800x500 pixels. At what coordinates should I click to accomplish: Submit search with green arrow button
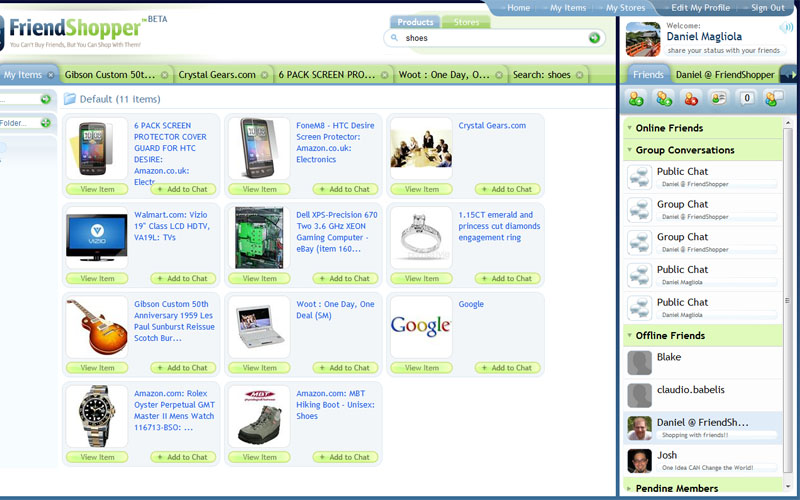594,38
